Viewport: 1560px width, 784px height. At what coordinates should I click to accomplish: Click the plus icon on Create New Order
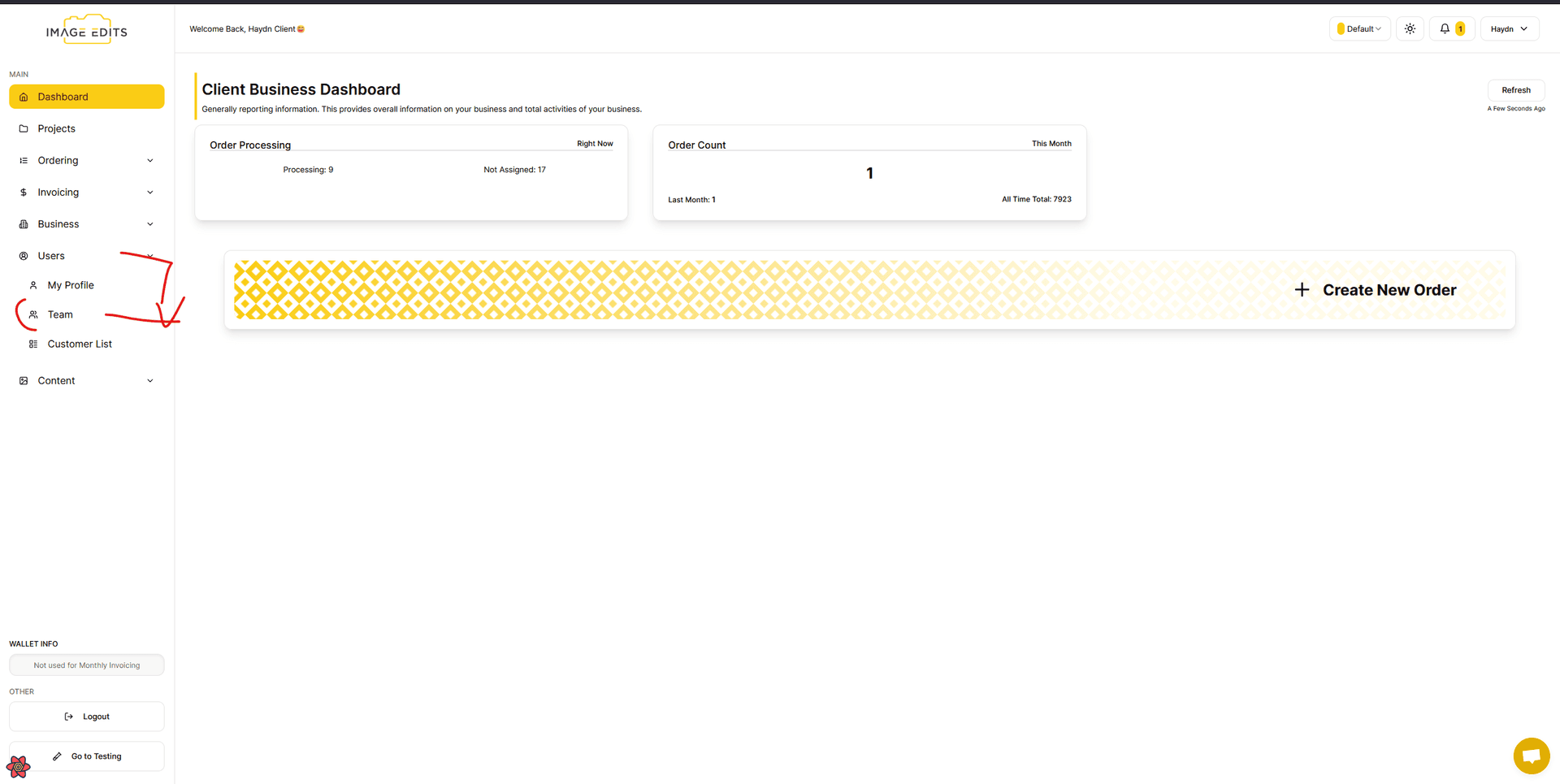click(x=1302, y=290)
